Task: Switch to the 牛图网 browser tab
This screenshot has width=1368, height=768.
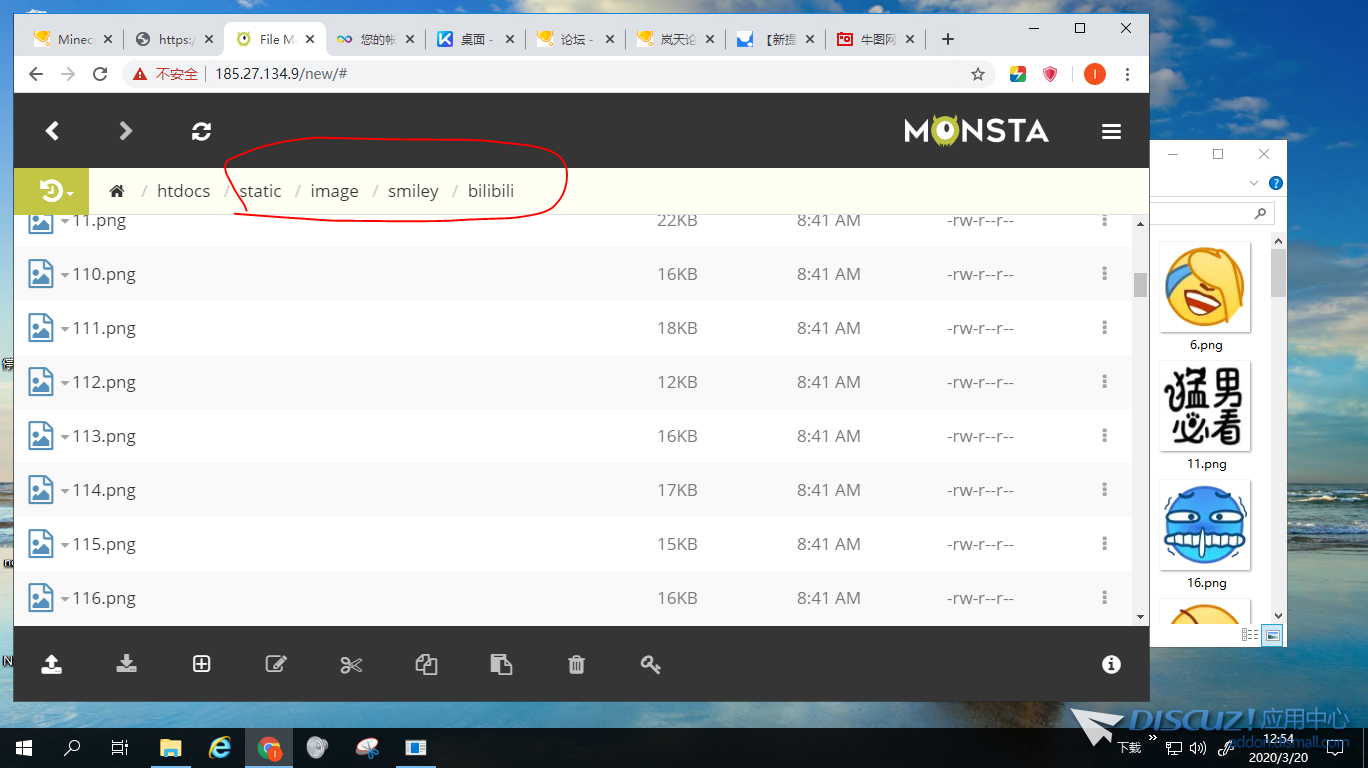Action: pyautogui.click(x=875, y=39)
